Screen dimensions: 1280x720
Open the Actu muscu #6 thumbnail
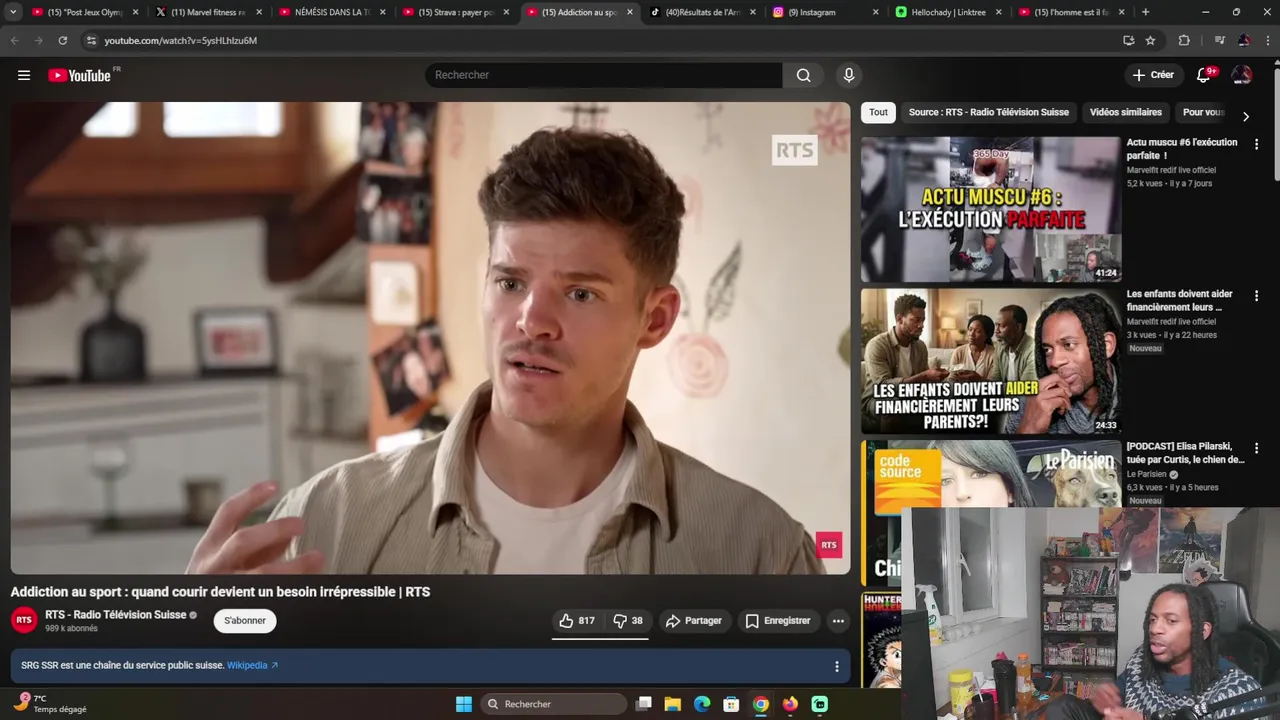991,210
